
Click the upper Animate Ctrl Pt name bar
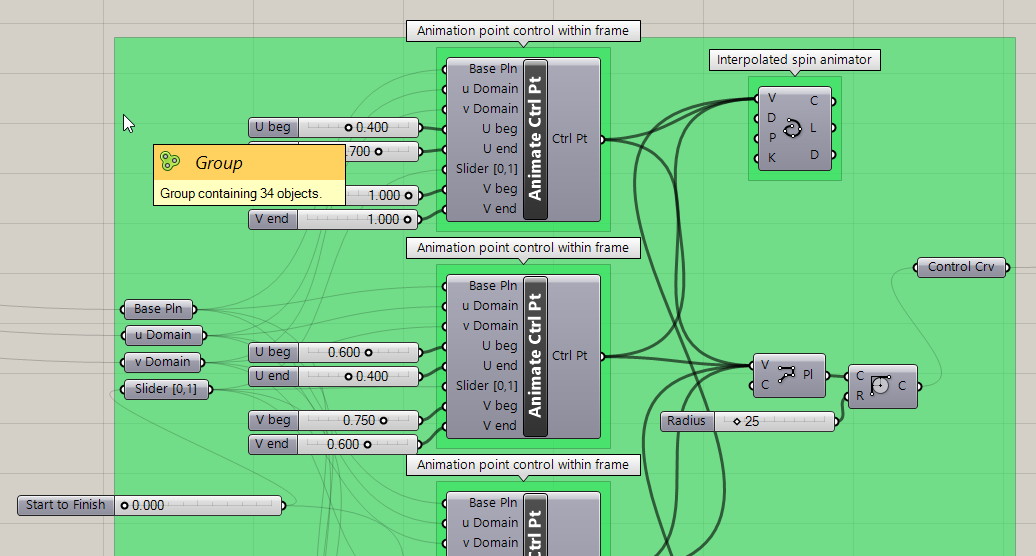pos(535,139)
